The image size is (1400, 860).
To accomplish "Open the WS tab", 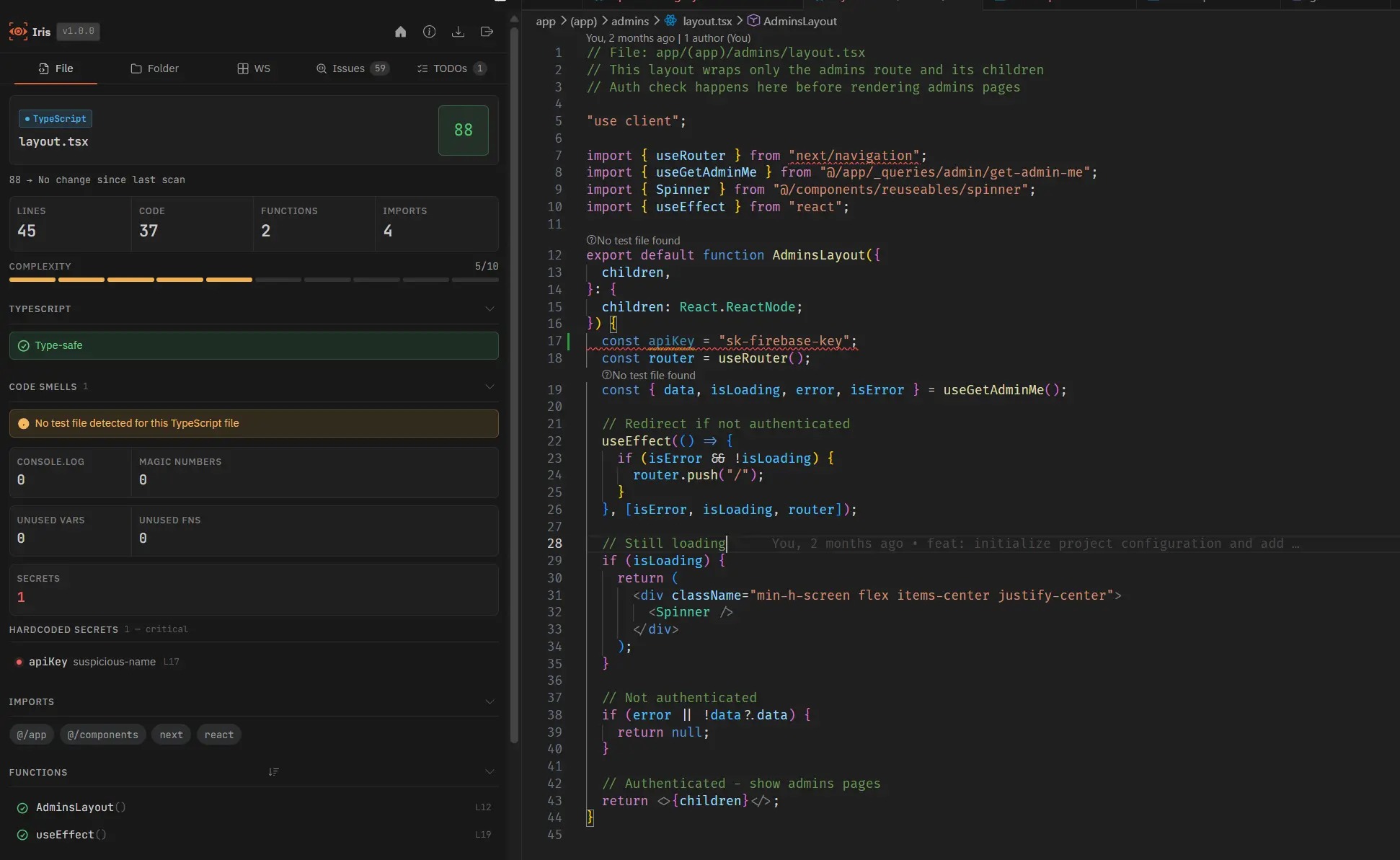I will (254, 68).
